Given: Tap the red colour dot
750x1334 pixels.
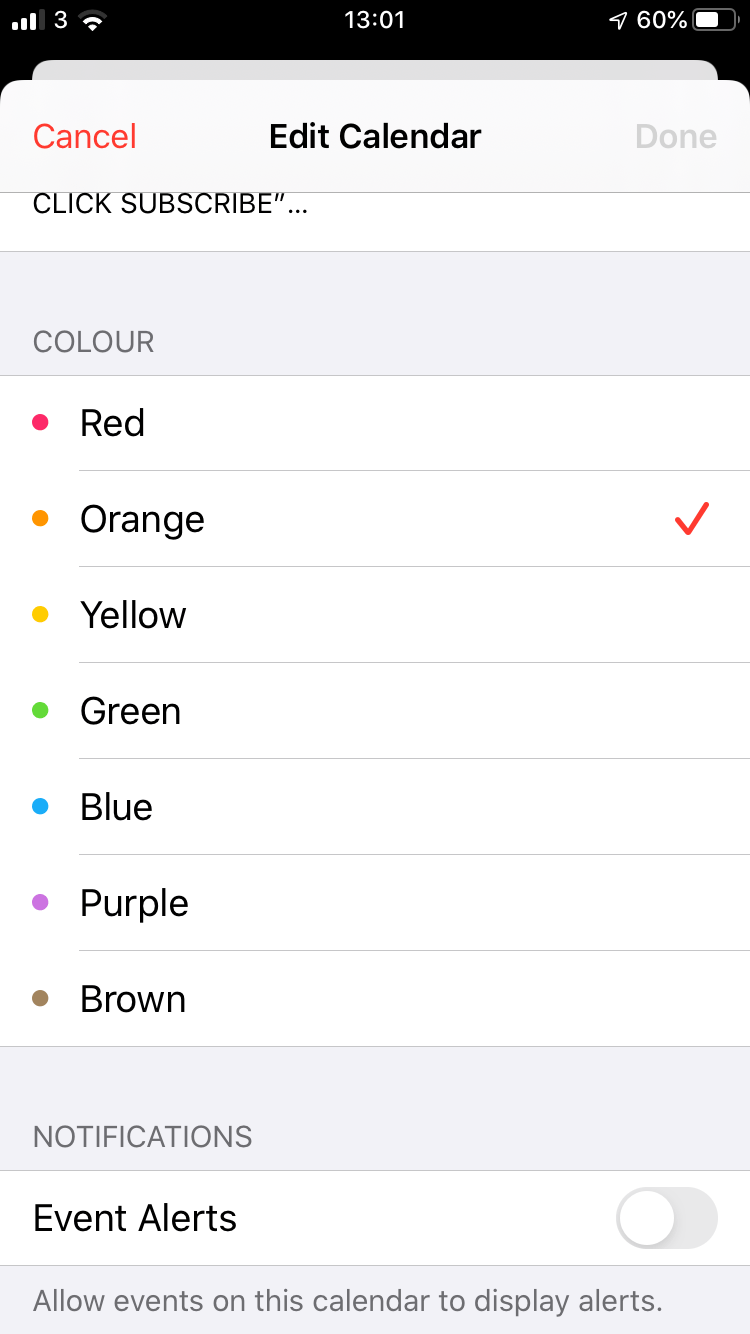Looking at the screenshot, I should pos(40,423).
